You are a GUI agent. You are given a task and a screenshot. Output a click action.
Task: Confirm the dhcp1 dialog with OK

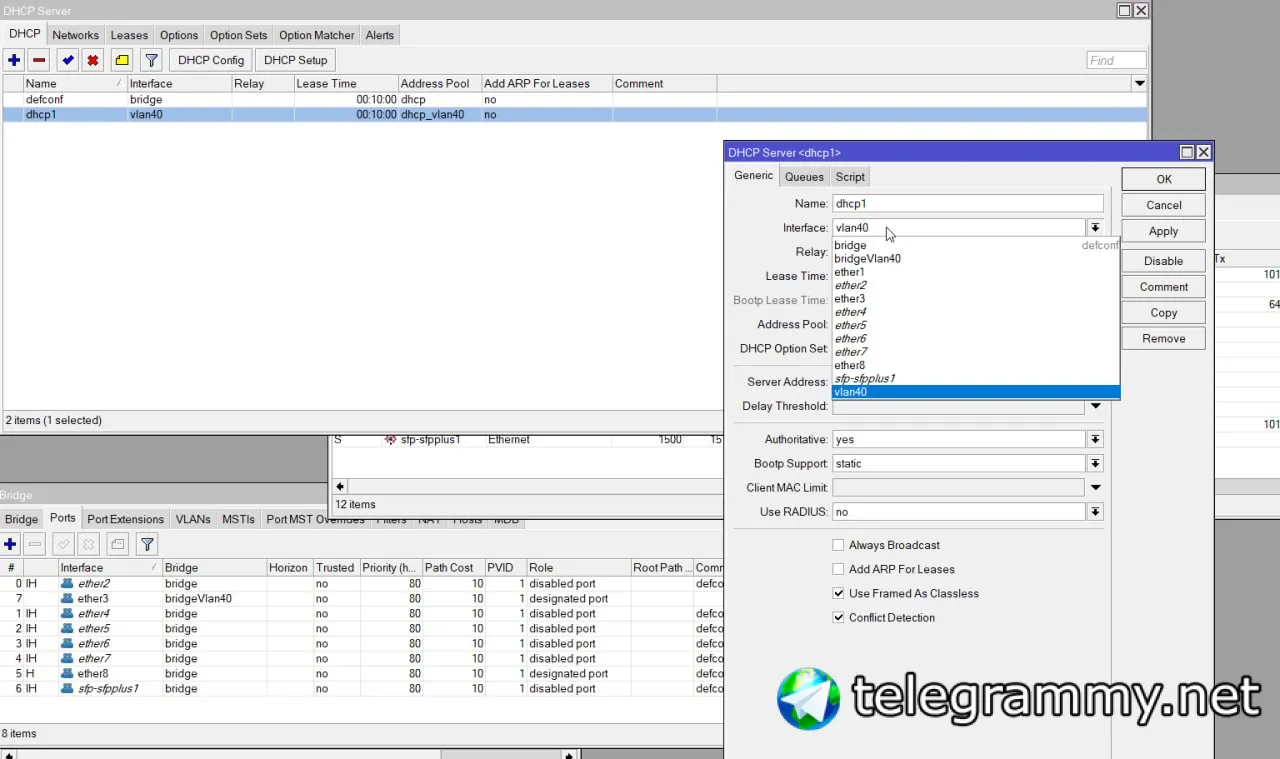1163,179
